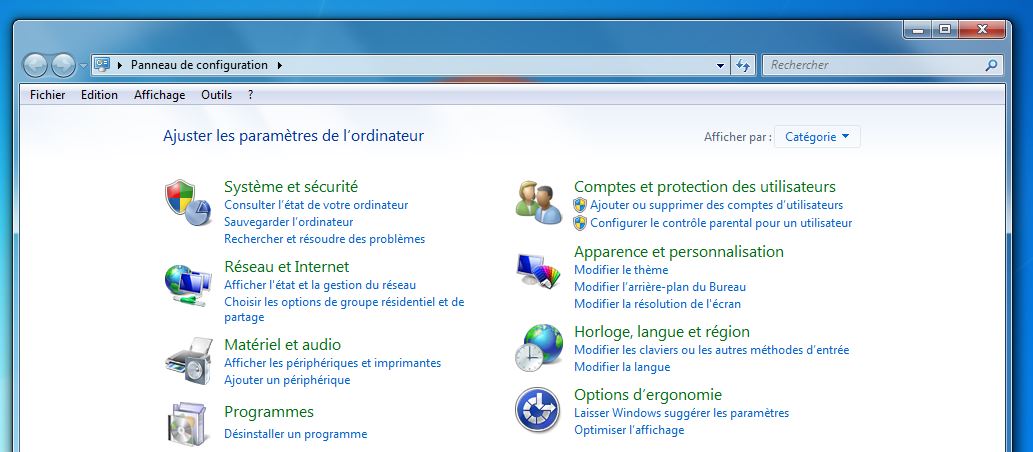Click Optimiser l'affichage link
Image resolution: width=1033 pixels, height=452 pixels.
tap(629, 430)
